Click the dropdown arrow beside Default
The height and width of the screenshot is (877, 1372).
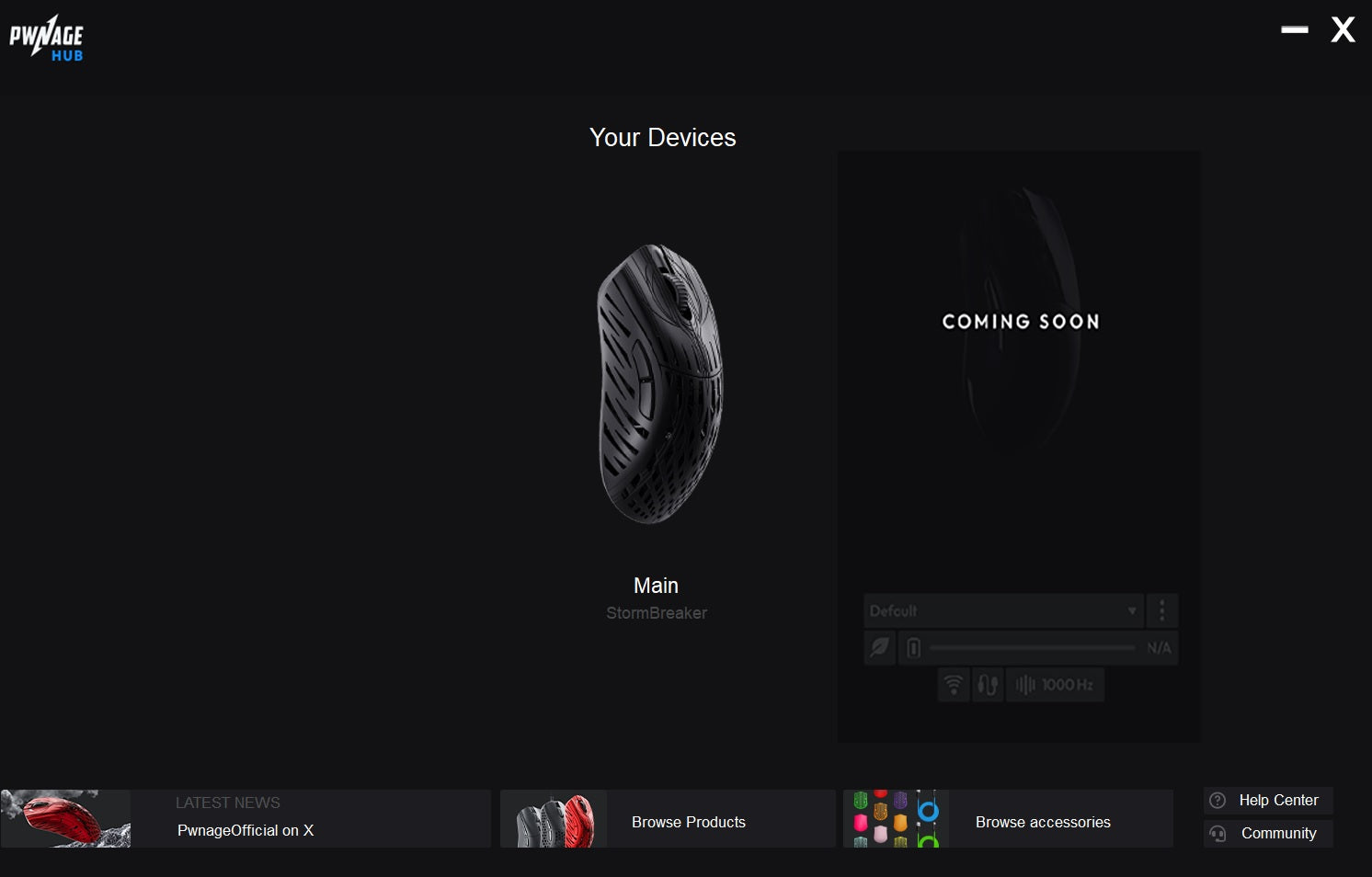1132,610
